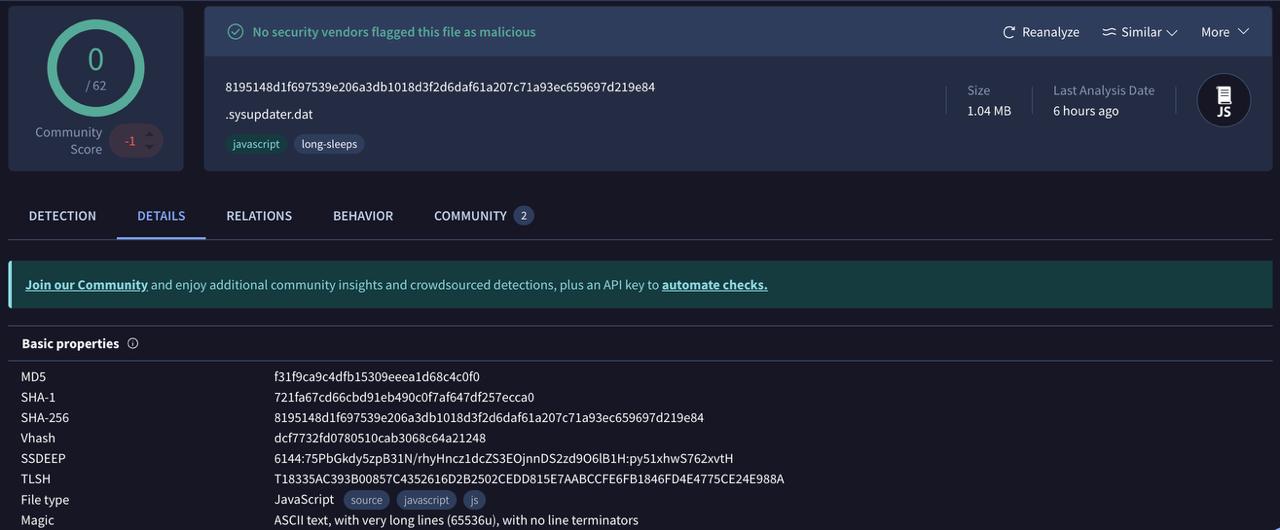Click the Vhash value dcf7732fd0780510cab3068c64a21248

point(380,438)
